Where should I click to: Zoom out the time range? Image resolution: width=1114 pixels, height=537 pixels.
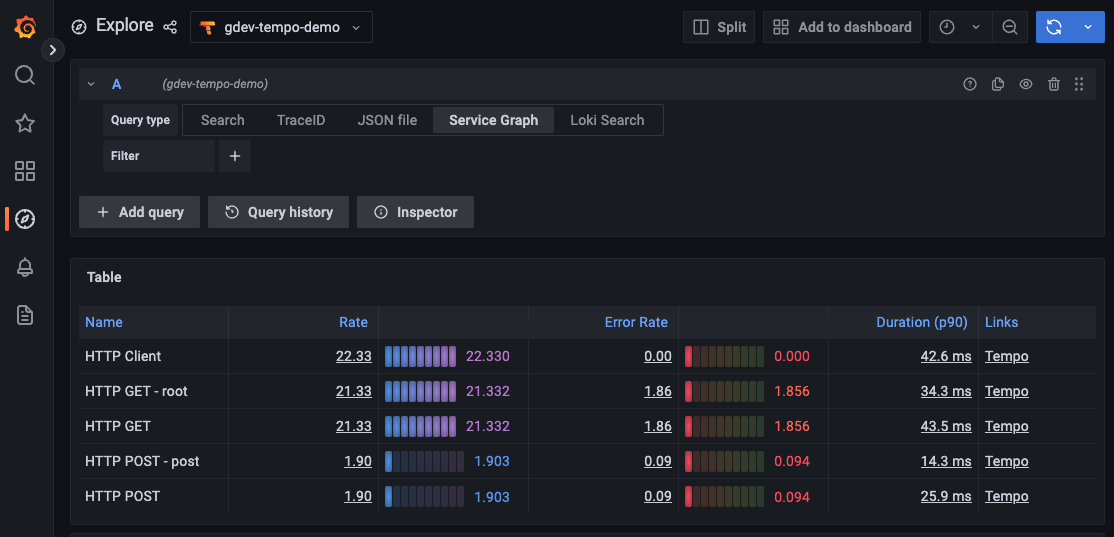1010,27
